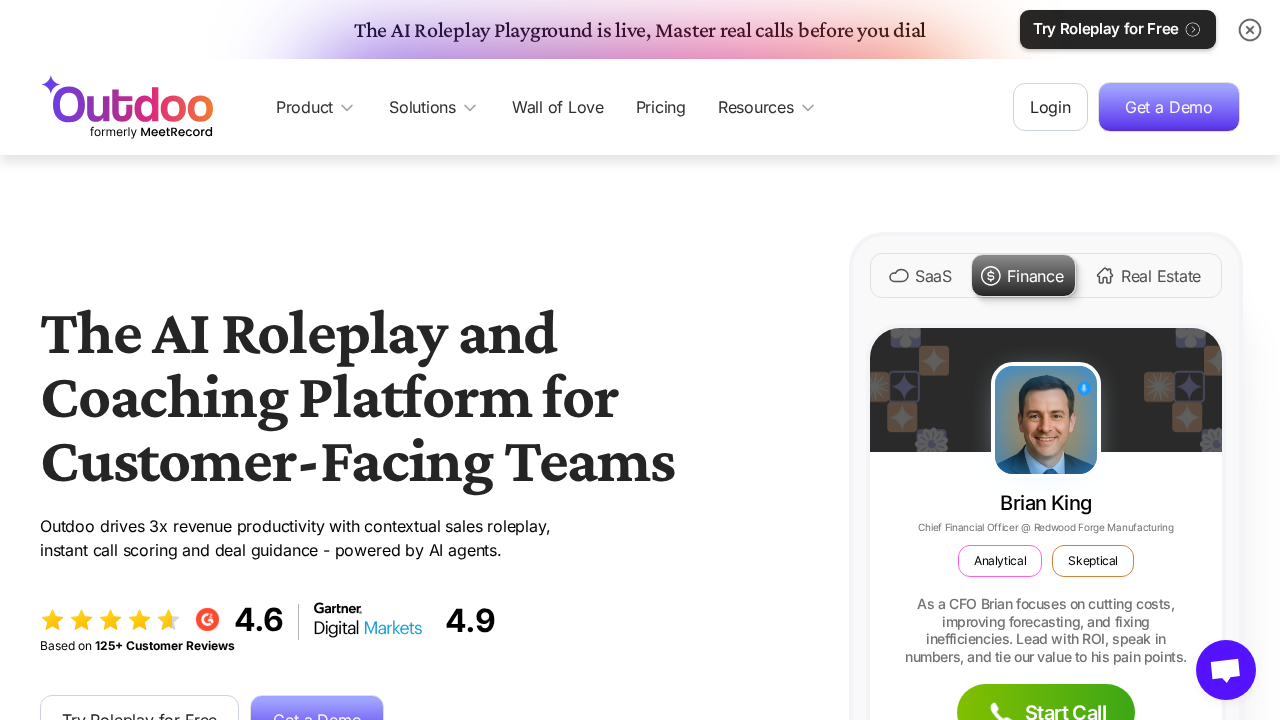Viewport: 1280px width, 720px height.
Task: Select the Finance industry tab
Action: tap(1023, 276)
